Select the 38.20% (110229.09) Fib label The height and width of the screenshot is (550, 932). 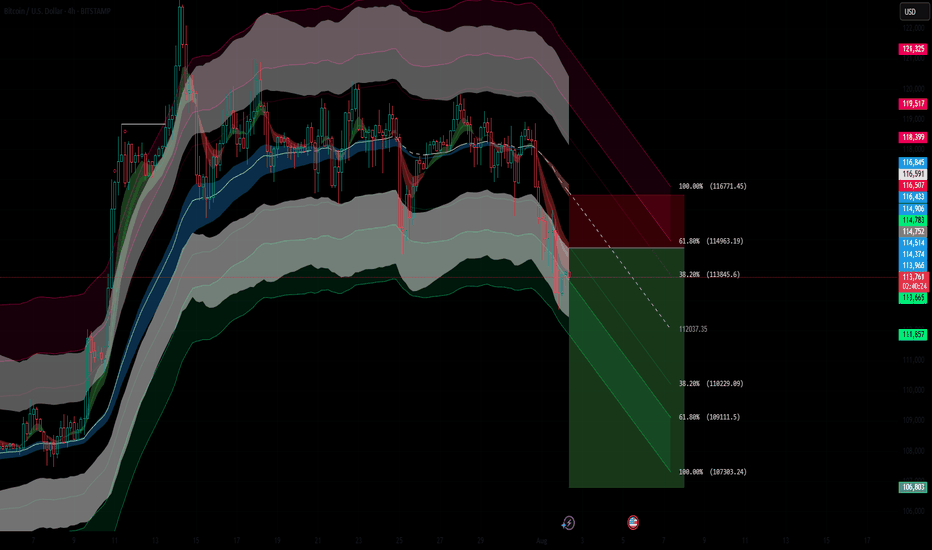(711, 384)
